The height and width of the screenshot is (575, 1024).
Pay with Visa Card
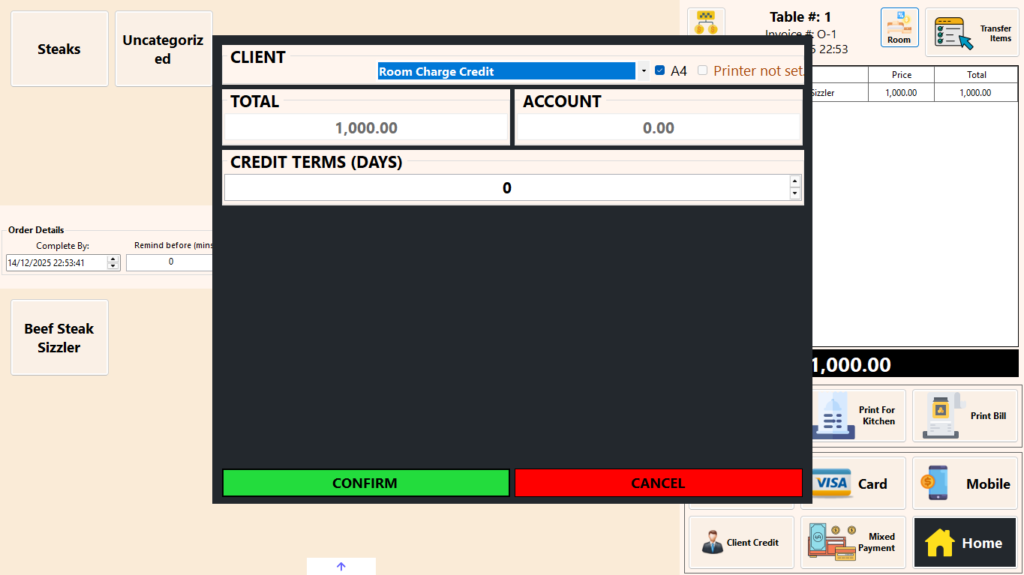click(x=853, y=484)
